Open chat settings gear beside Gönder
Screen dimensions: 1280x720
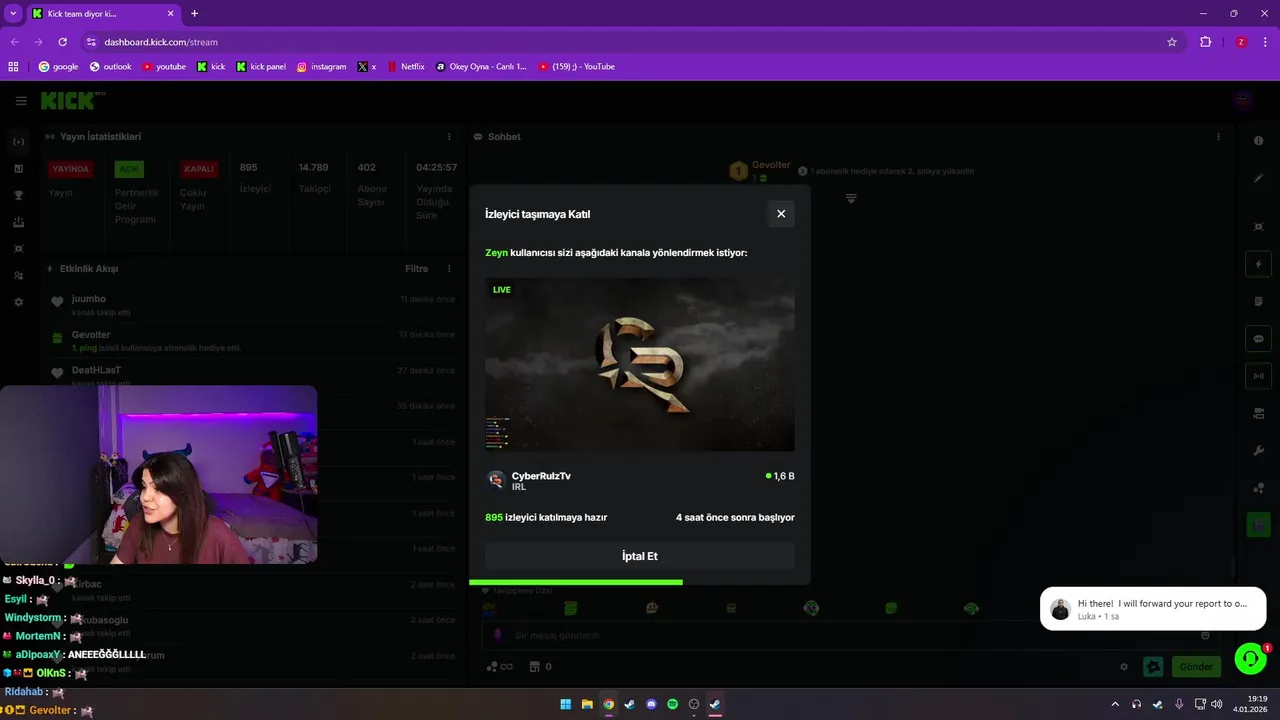pyautogui.click(x=1124, y=667)
